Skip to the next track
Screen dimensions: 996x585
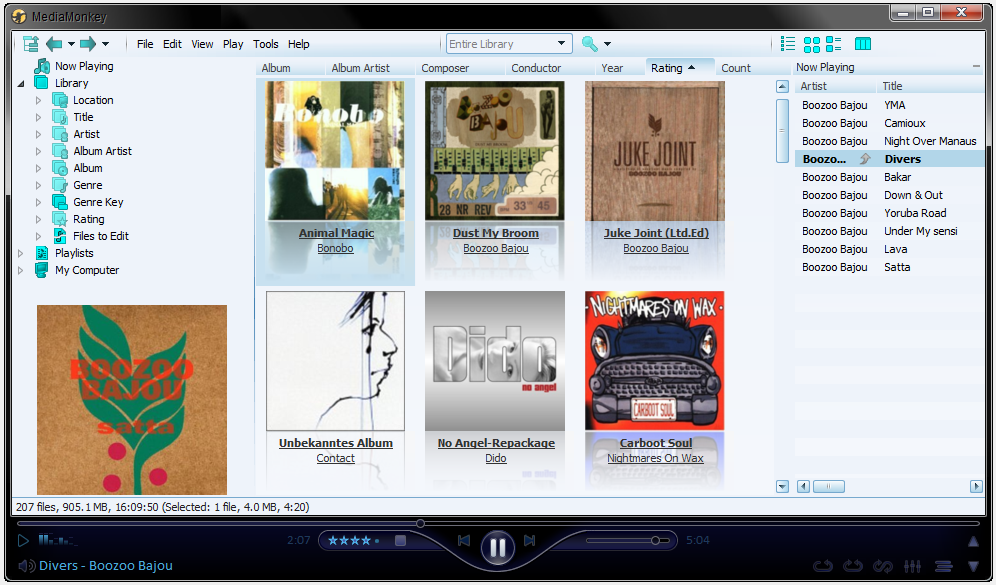pyautogui.click(x=530, y=541)
